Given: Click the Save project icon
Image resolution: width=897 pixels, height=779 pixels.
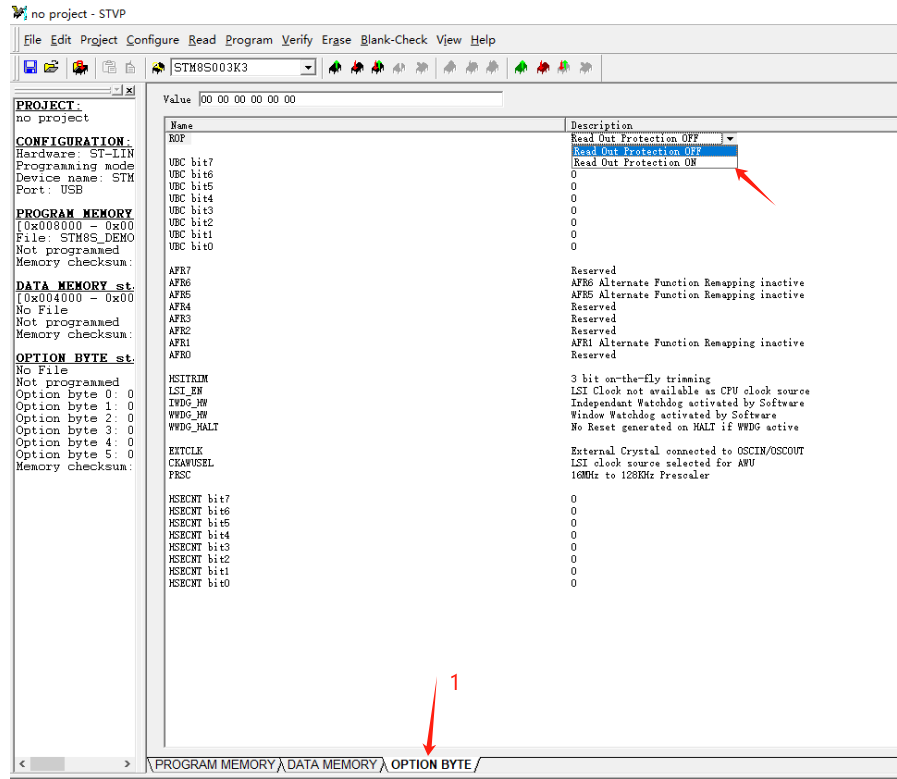Looking at the screenshot, I should [x=30, y=67].
